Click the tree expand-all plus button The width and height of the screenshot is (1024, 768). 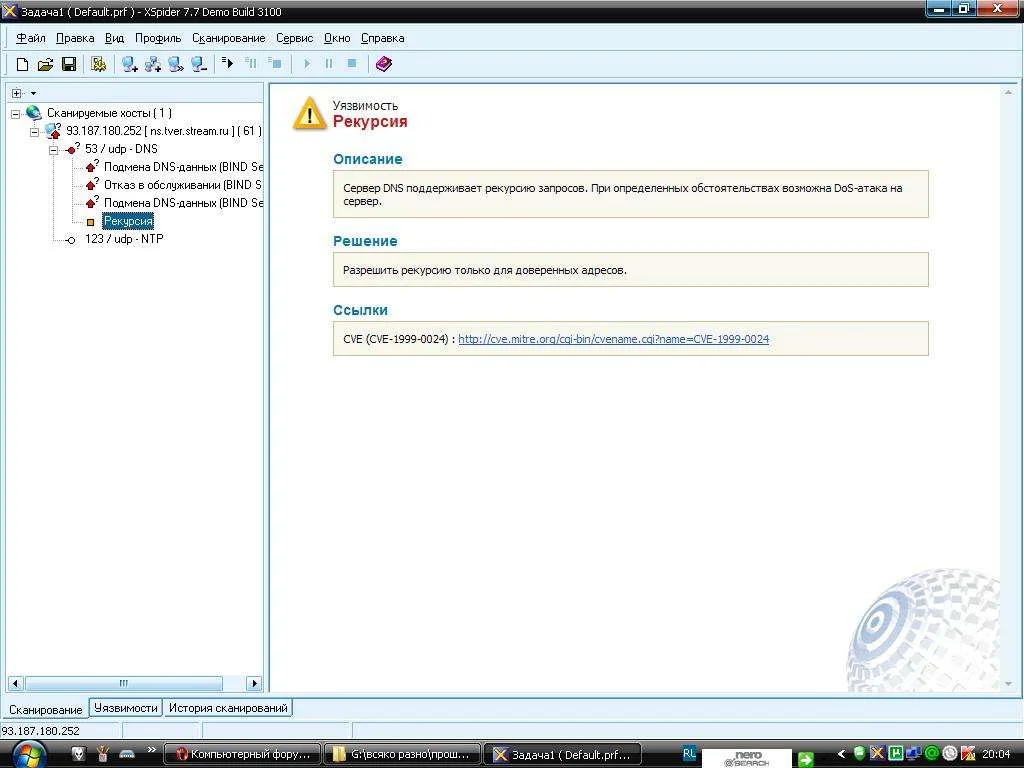17,93
